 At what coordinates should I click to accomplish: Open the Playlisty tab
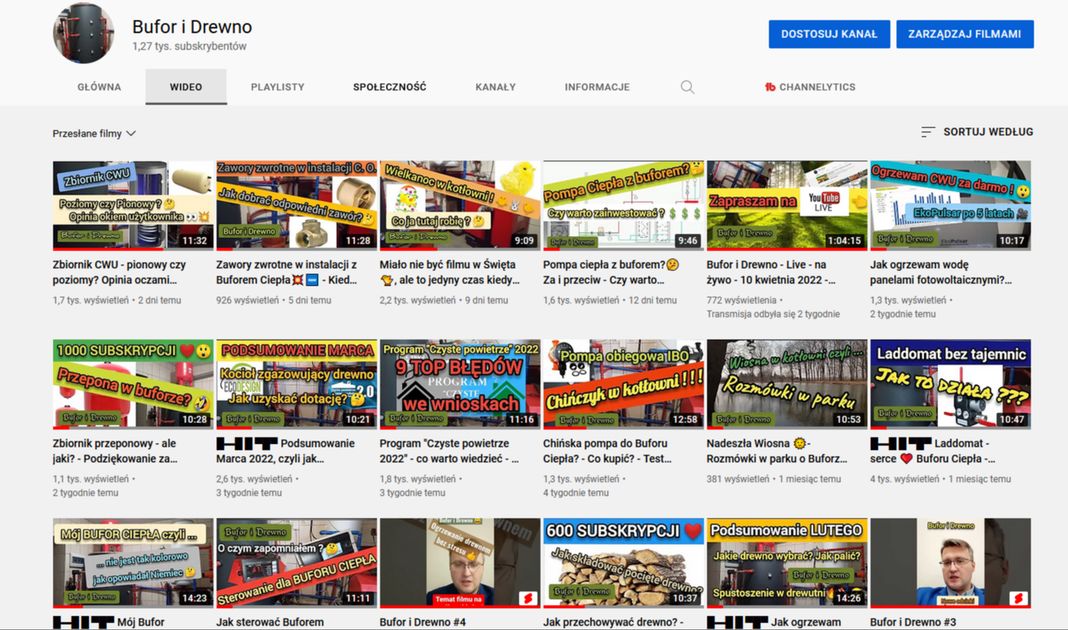277,87
